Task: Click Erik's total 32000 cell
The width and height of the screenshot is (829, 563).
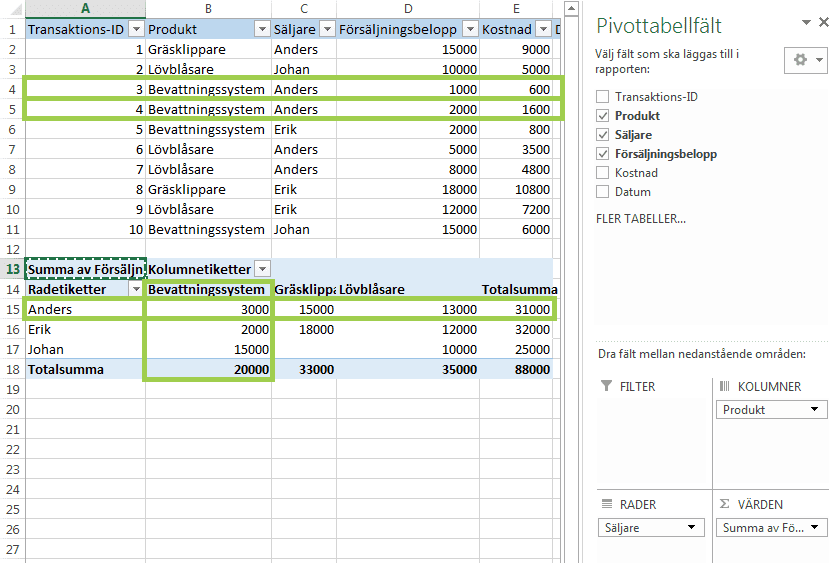Action: click(x=516, y=329)
